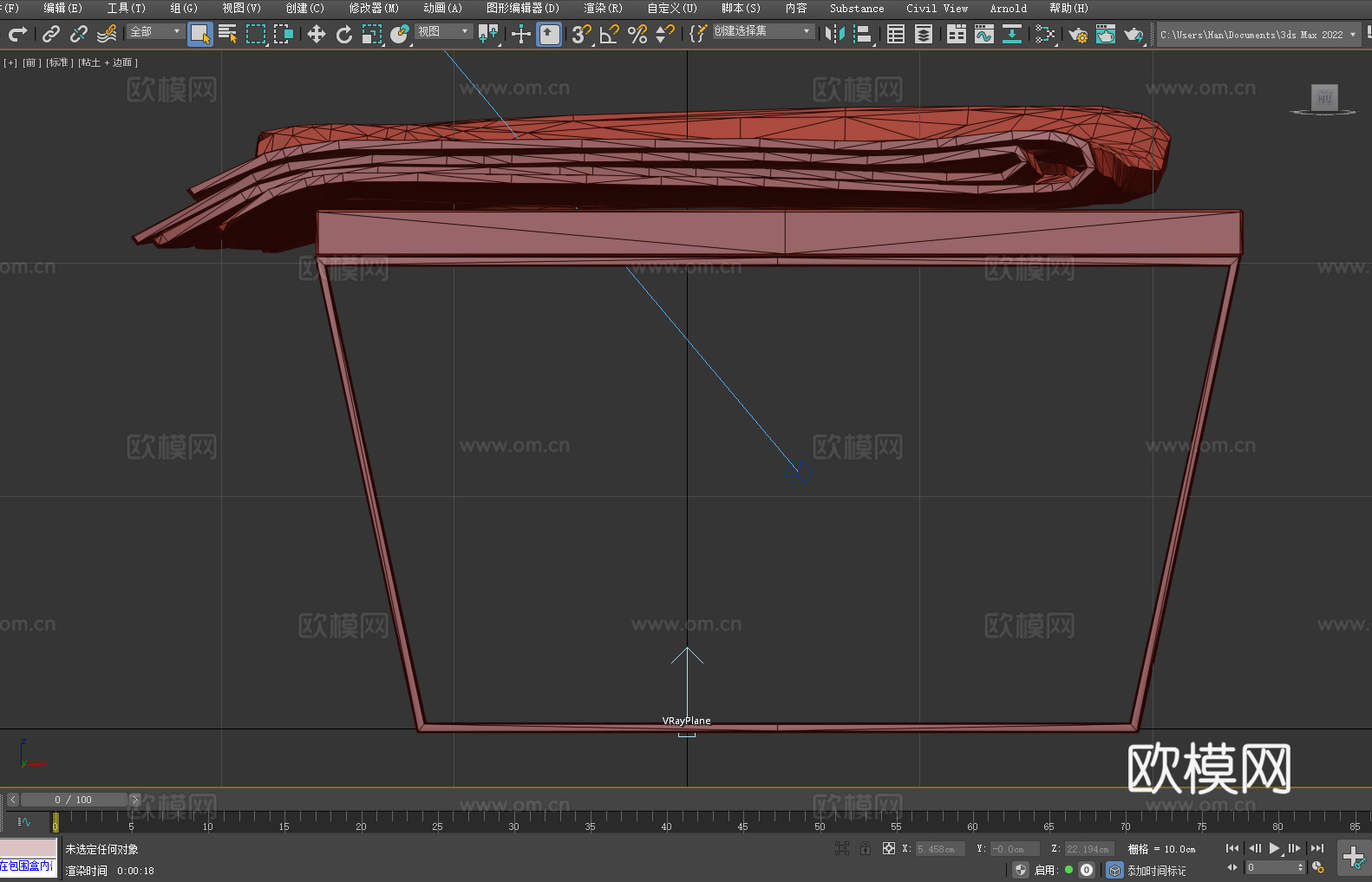Viewport: 1372px width, 882px height.
Task: Click the ViewCube front face
Action: (1324, 97)
